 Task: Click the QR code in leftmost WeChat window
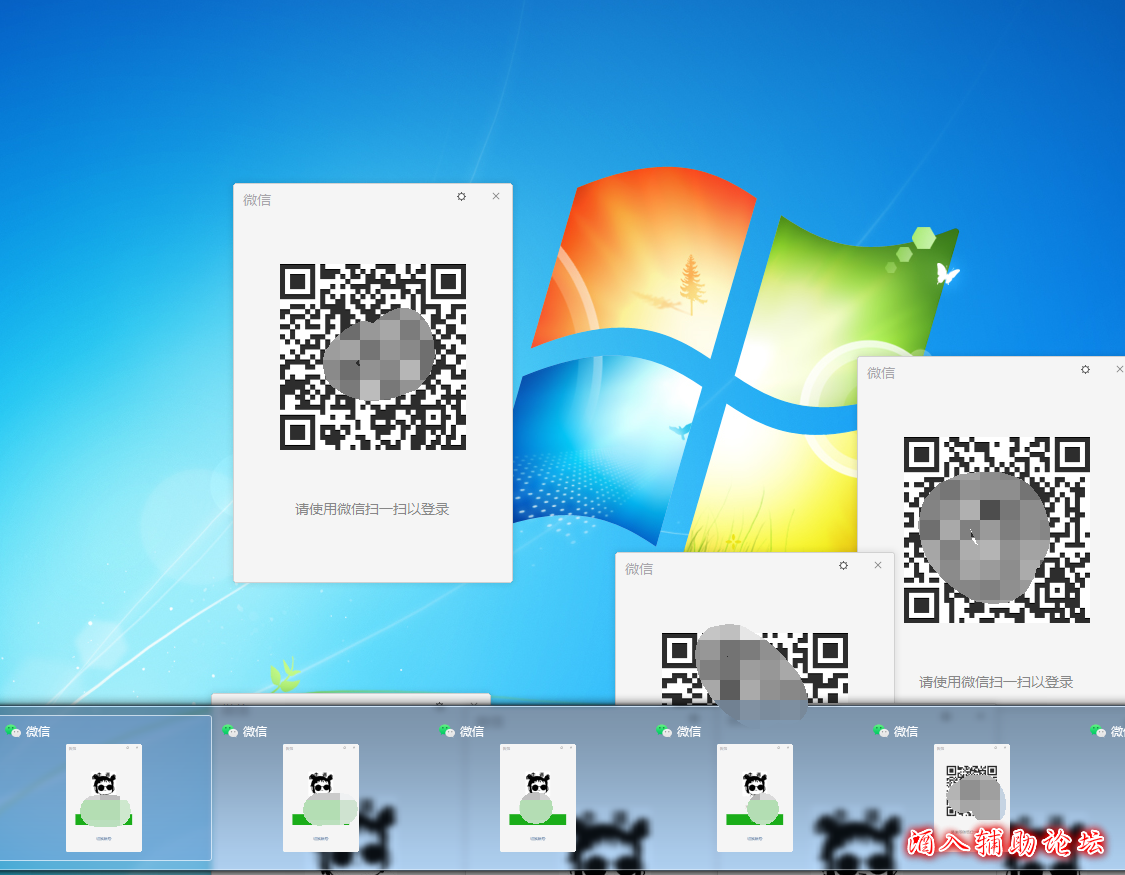tap(373, 357)
